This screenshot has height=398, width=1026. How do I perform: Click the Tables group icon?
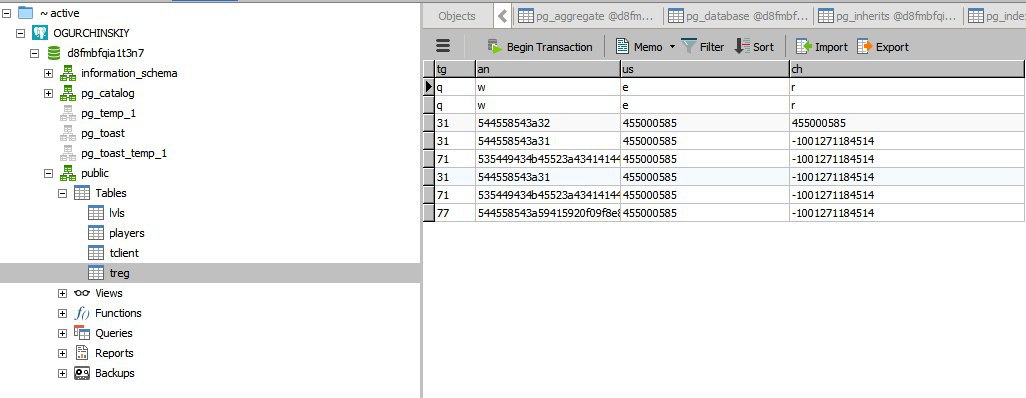[82, 192]
